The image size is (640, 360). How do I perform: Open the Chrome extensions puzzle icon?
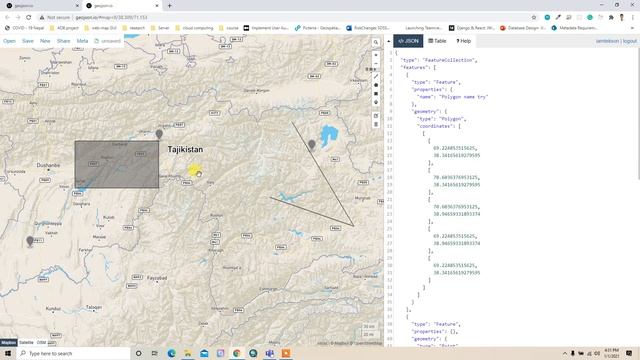[x=611, y=18]
